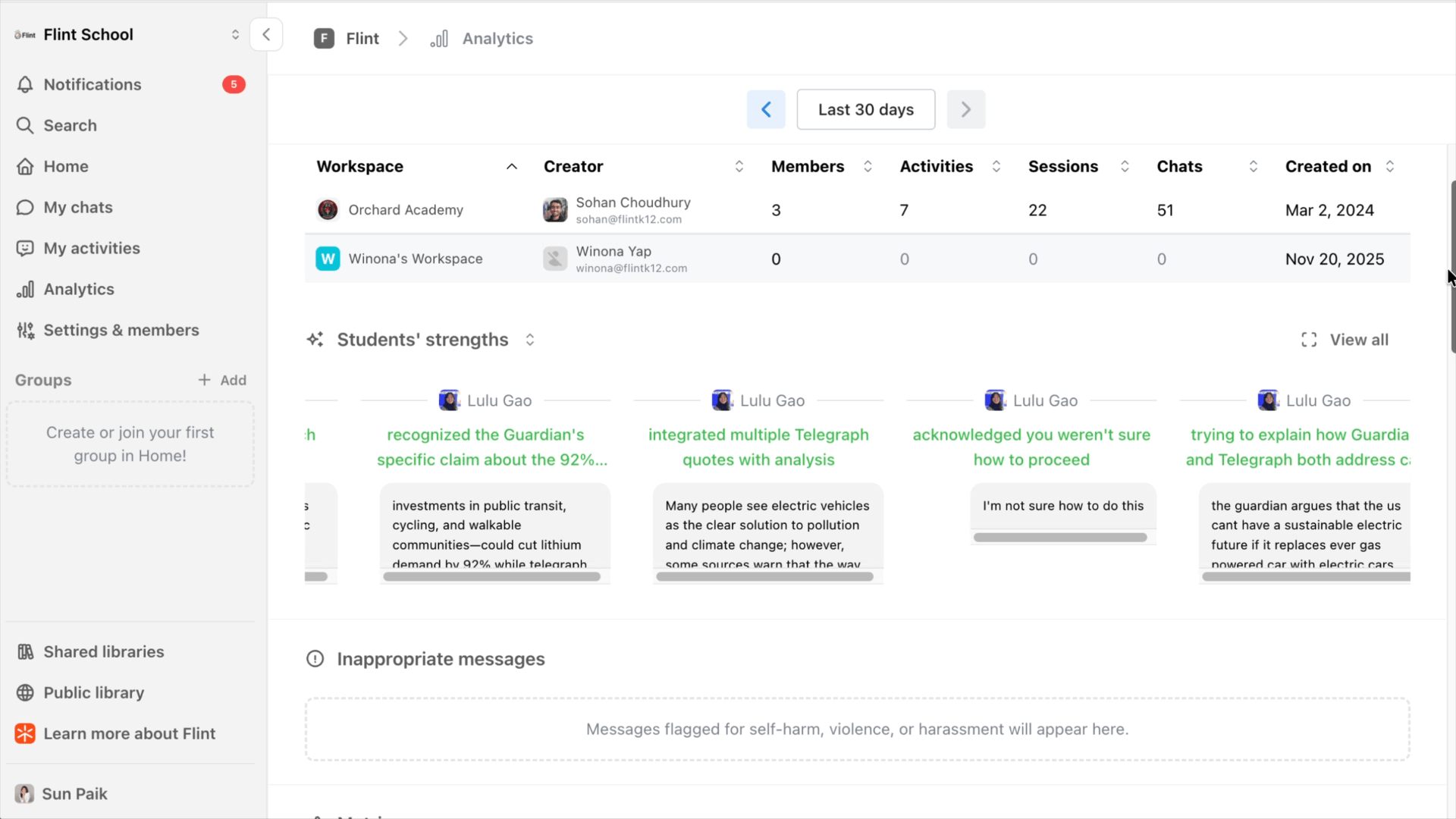
Task: Open the Shared libraries books icon
Action: click(x=25, y=652)
